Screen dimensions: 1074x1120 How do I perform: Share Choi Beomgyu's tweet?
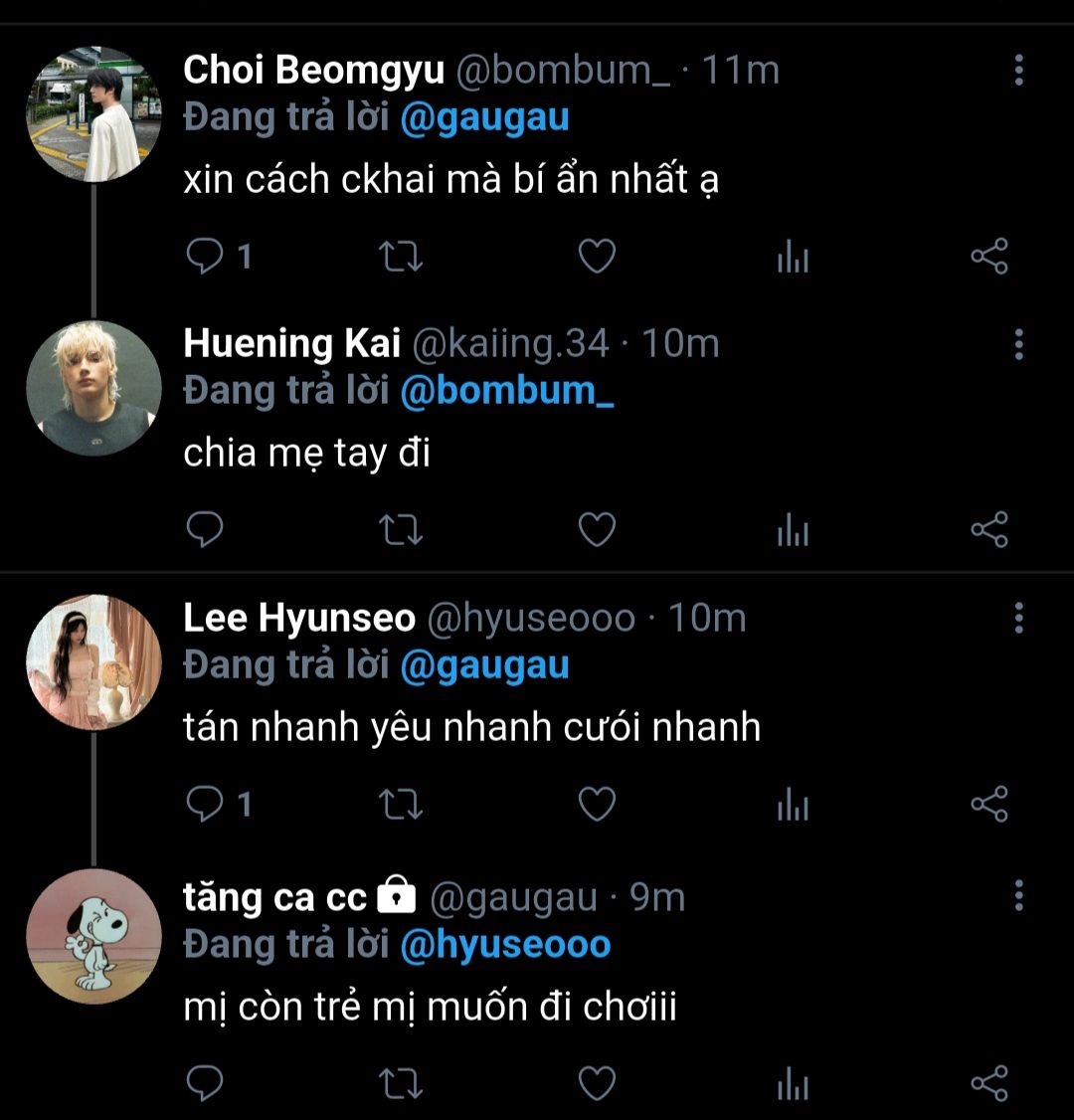pyautogui.click(x=988, y=258)
